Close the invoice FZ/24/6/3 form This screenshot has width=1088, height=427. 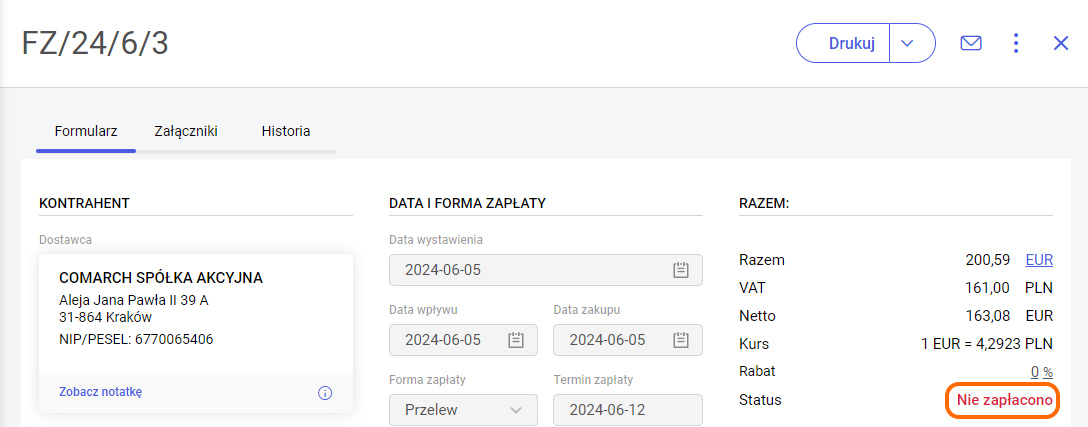click(1061, 43)
